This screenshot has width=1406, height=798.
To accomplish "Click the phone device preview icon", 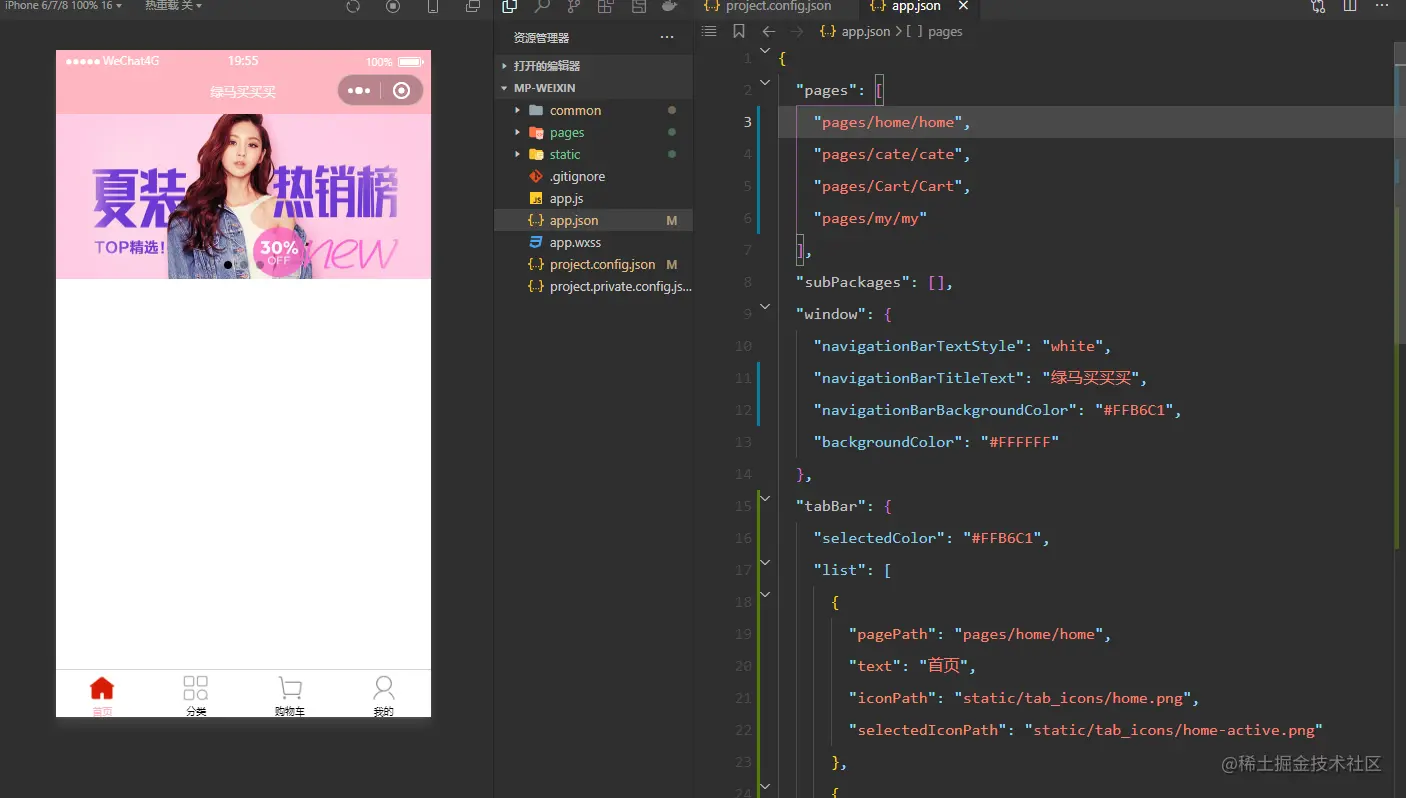I will tap(433, 6).
